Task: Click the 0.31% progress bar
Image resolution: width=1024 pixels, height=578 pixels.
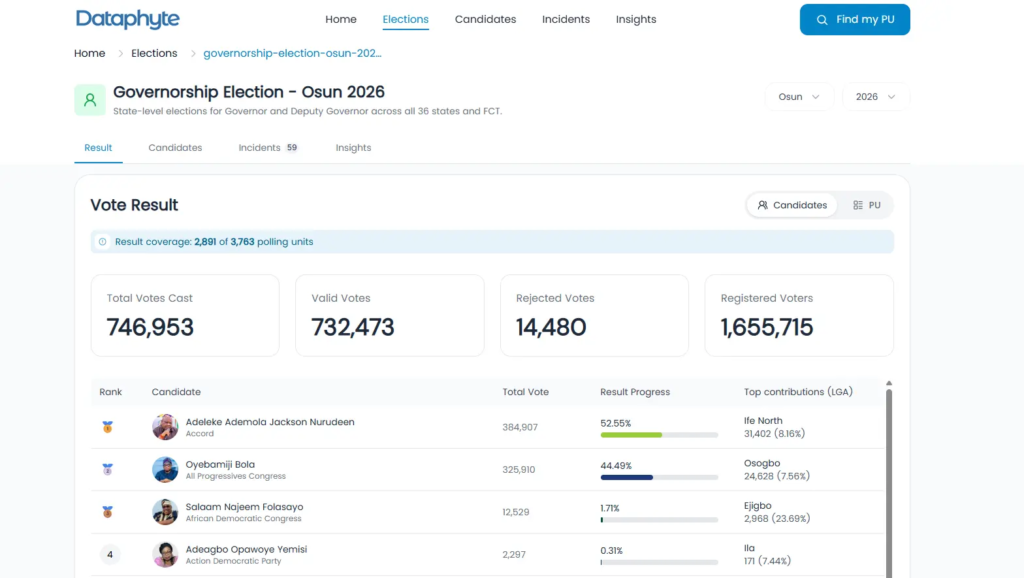Action: coord(659,562)
